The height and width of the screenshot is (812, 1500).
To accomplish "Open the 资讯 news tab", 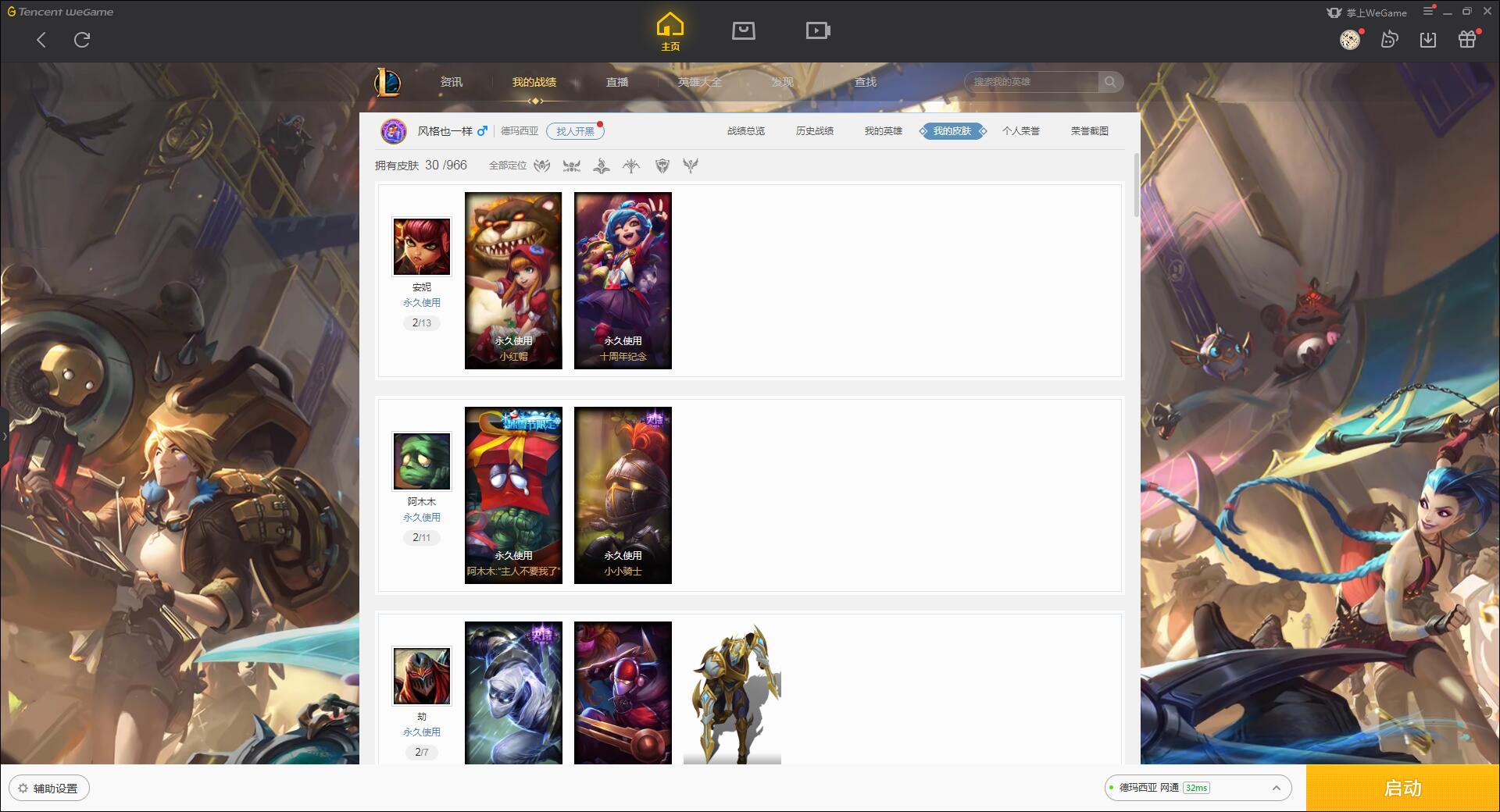I will [x=452, y=82].
